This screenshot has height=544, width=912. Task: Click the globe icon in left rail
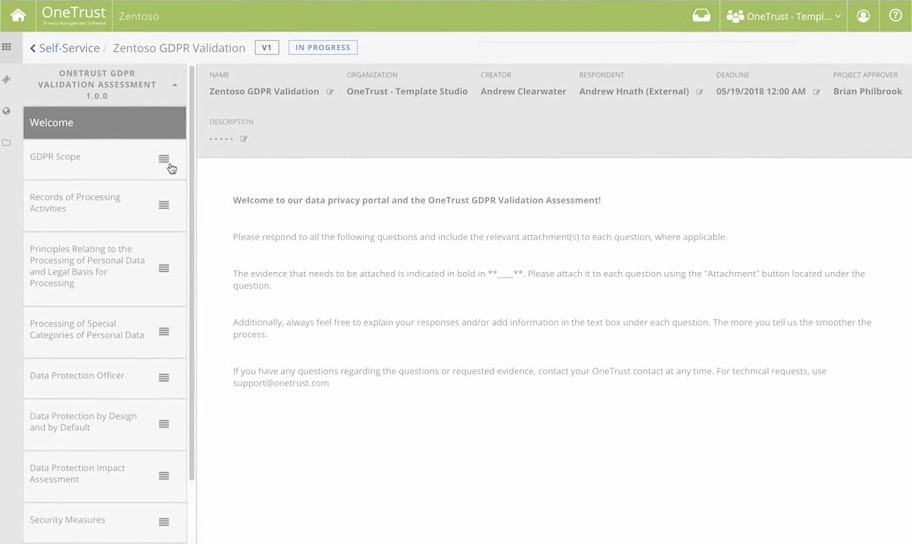pyautogui.click(x=6, y=111)
